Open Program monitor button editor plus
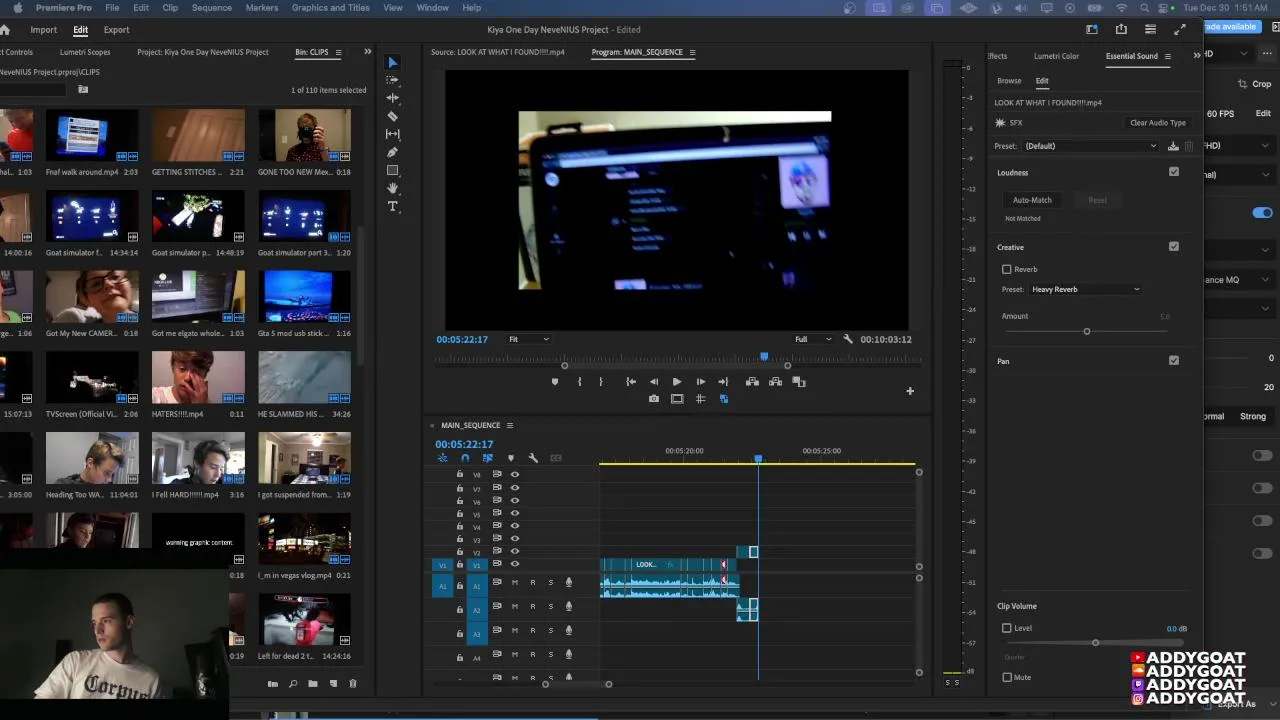The width and height of the screenshot is (1280, 720). pos(910,391)
